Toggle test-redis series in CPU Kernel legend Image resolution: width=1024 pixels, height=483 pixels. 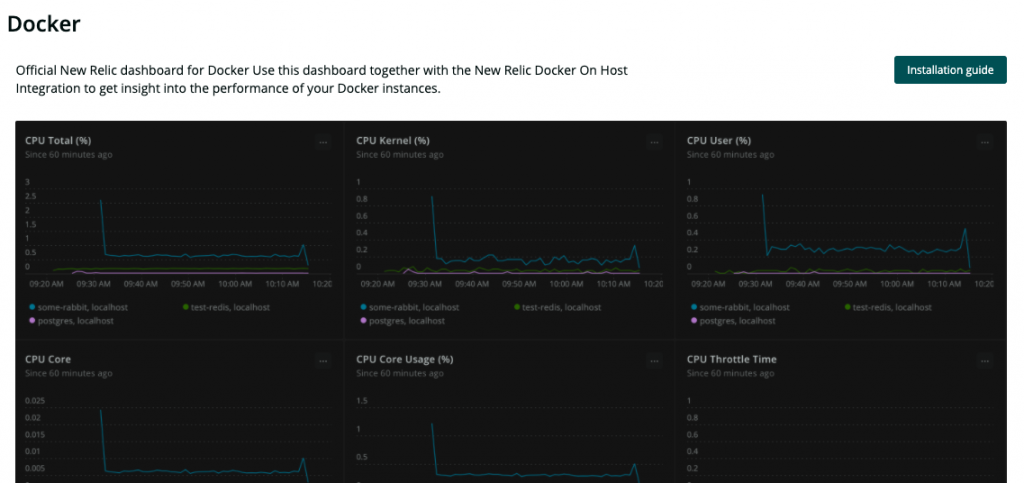(557, 307)
